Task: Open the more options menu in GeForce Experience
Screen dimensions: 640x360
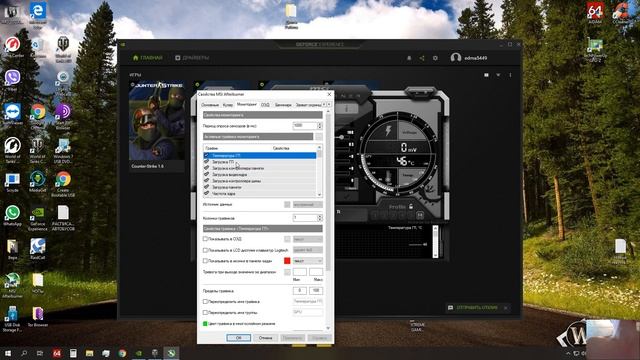Action: click(510, 75)
